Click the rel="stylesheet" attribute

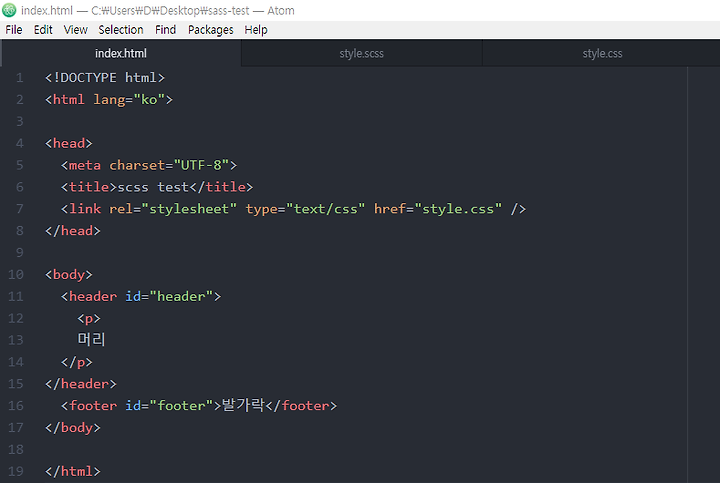pyautogui.click(x=173, y=209)
